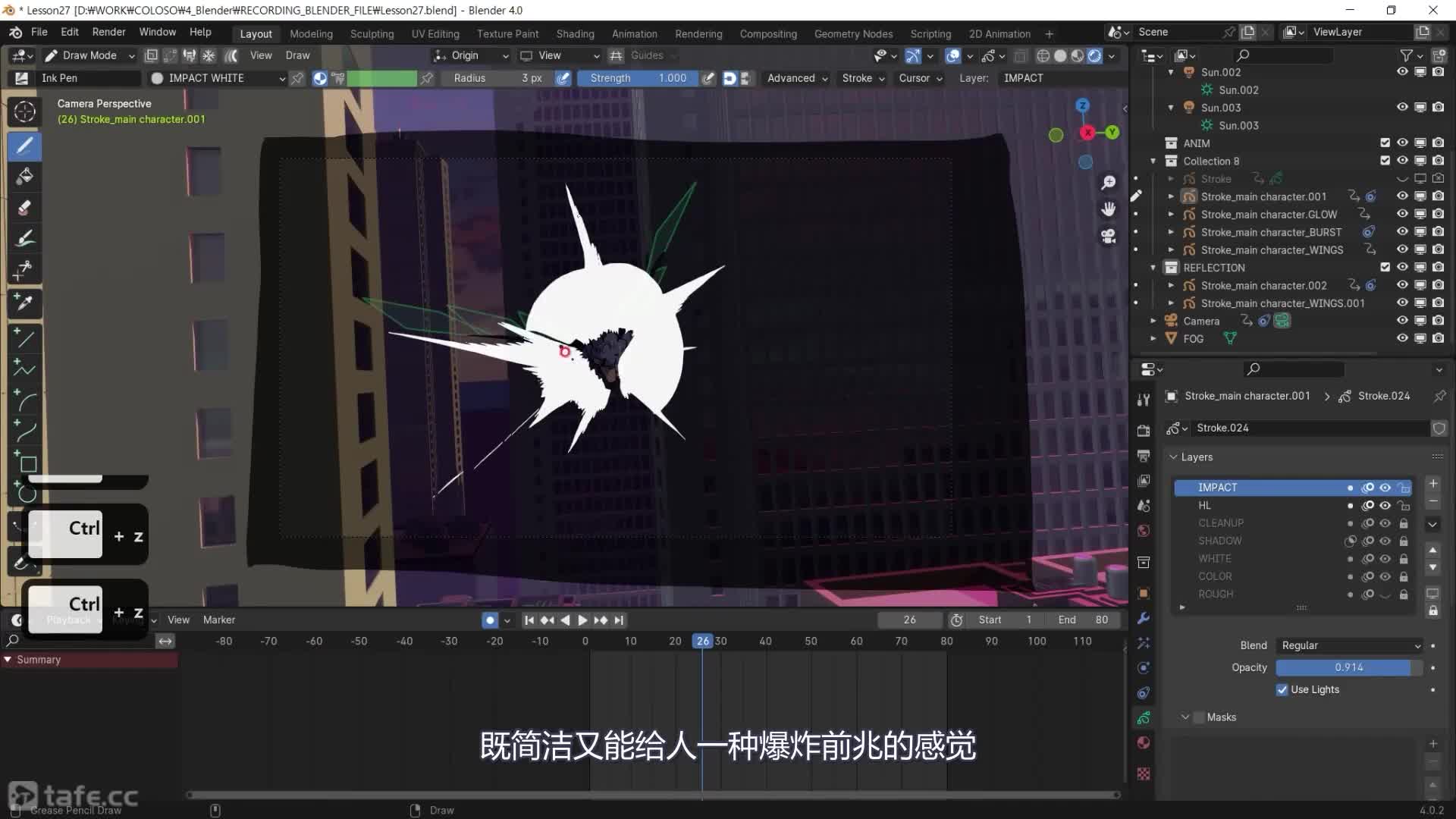Click the hand pan view icon
This screenshot has height=819, width=1456.
tap(1109, 209)
